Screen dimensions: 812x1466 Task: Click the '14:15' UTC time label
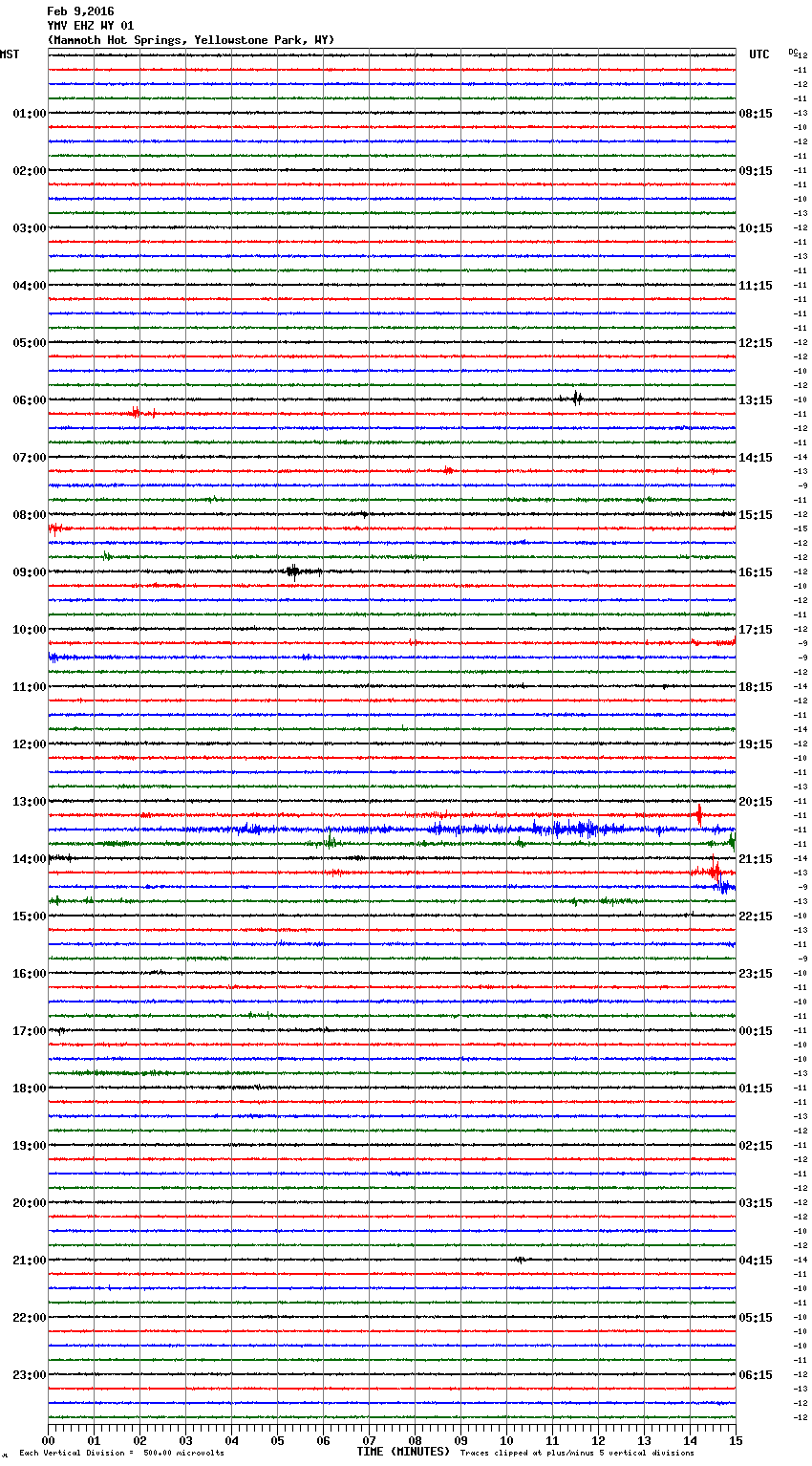point(756,458)
